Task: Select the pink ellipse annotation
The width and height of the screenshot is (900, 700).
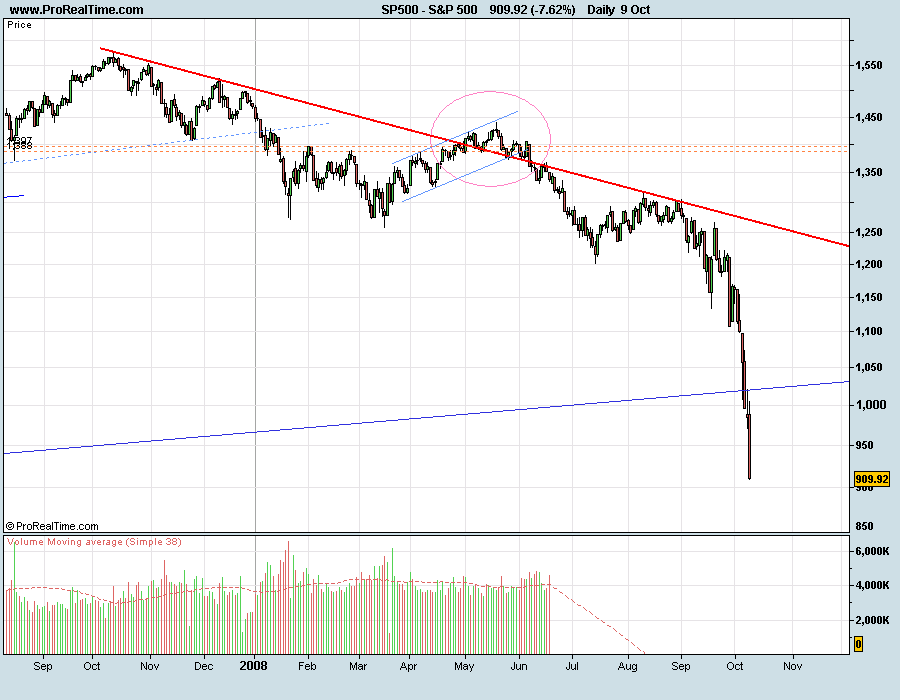Action: point(491,139)
